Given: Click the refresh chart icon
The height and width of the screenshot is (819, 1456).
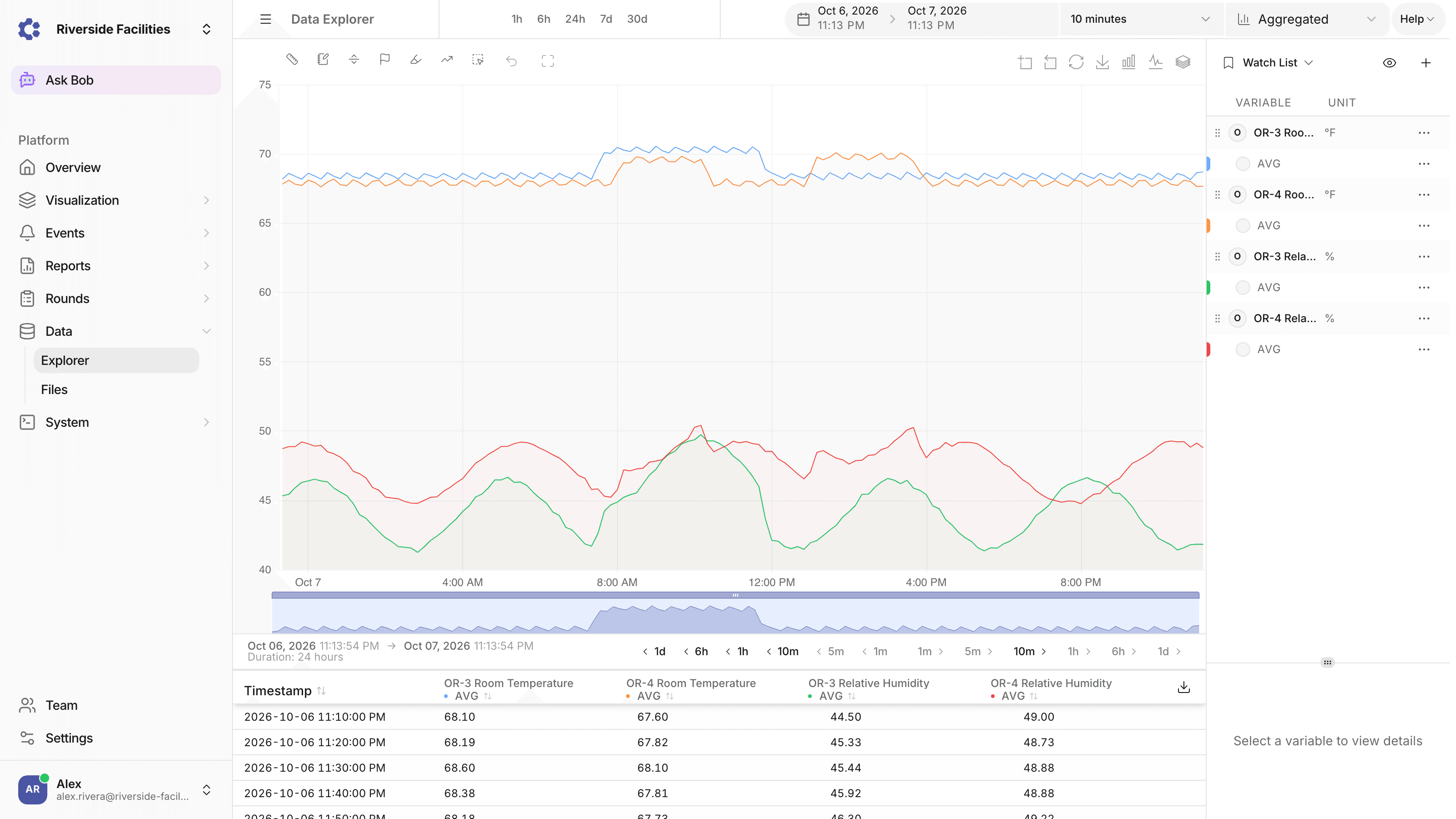Looking at the screenshot, I should pyautogui.click(x=1076, y=62).
